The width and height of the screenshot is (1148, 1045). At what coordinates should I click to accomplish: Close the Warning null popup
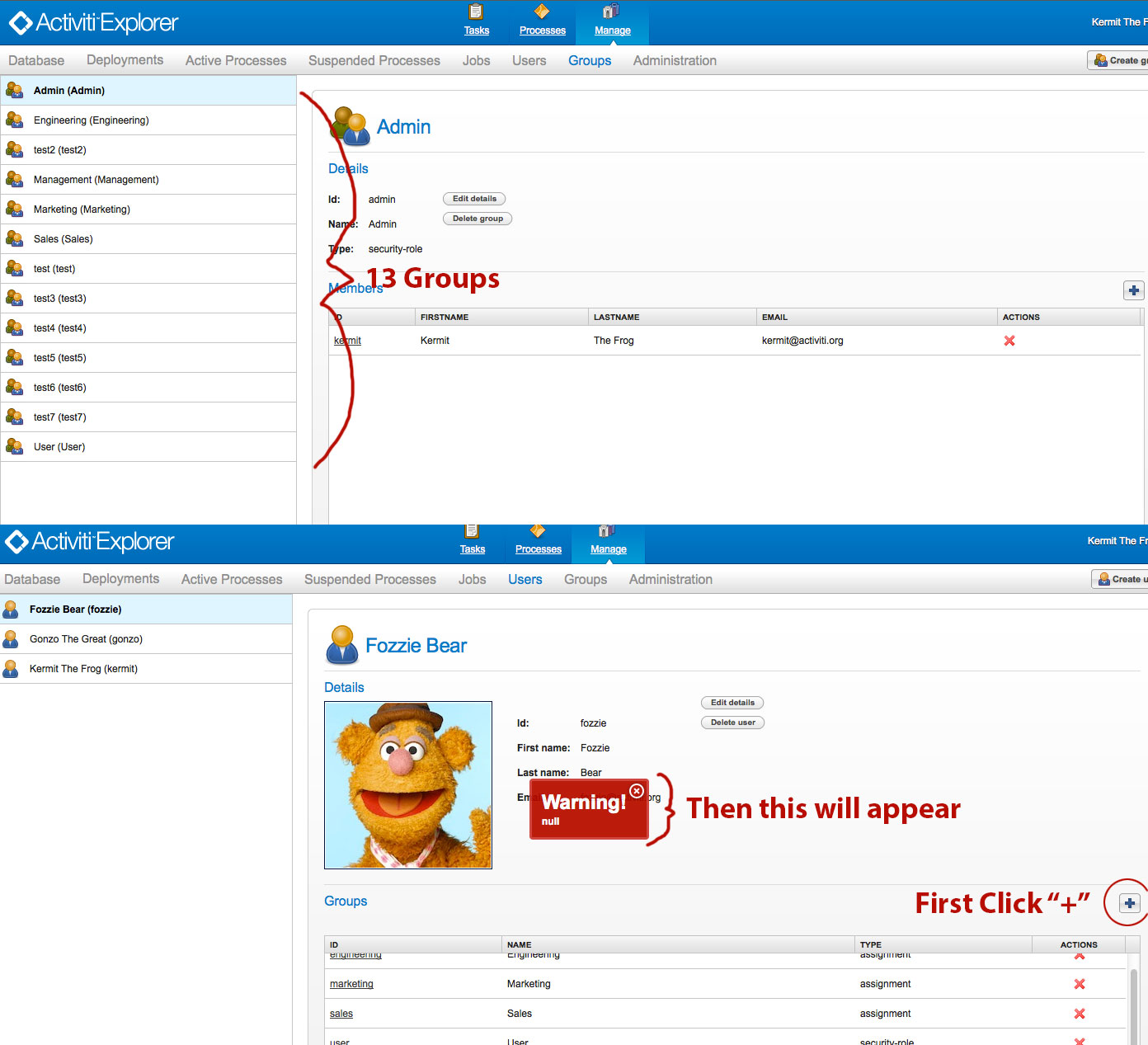click(636, 791)
